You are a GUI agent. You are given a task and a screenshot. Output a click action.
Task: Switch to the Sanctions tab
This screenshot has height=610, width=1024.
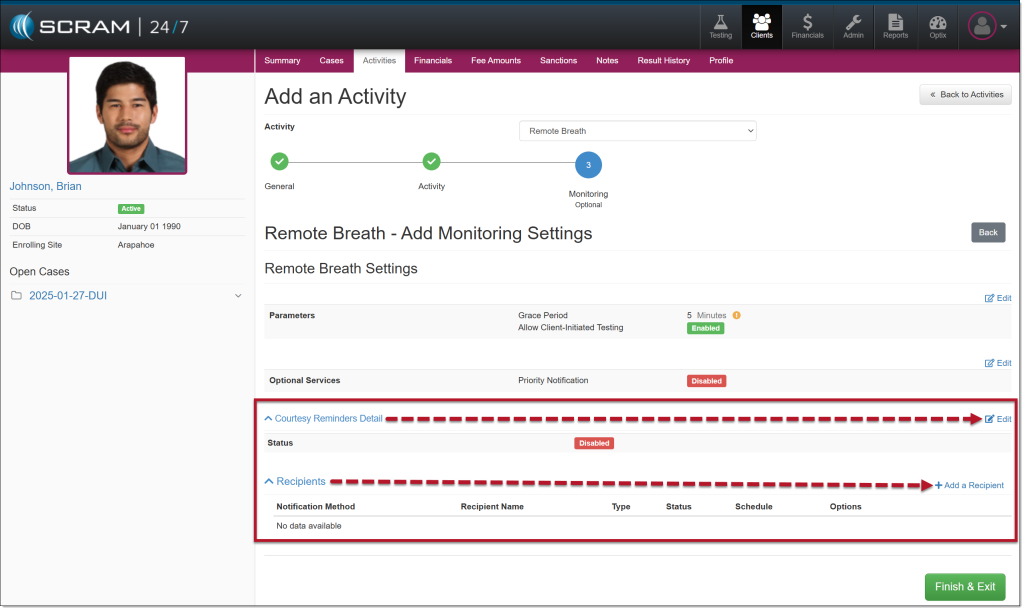pyautogui.click(x=558, y=61)
